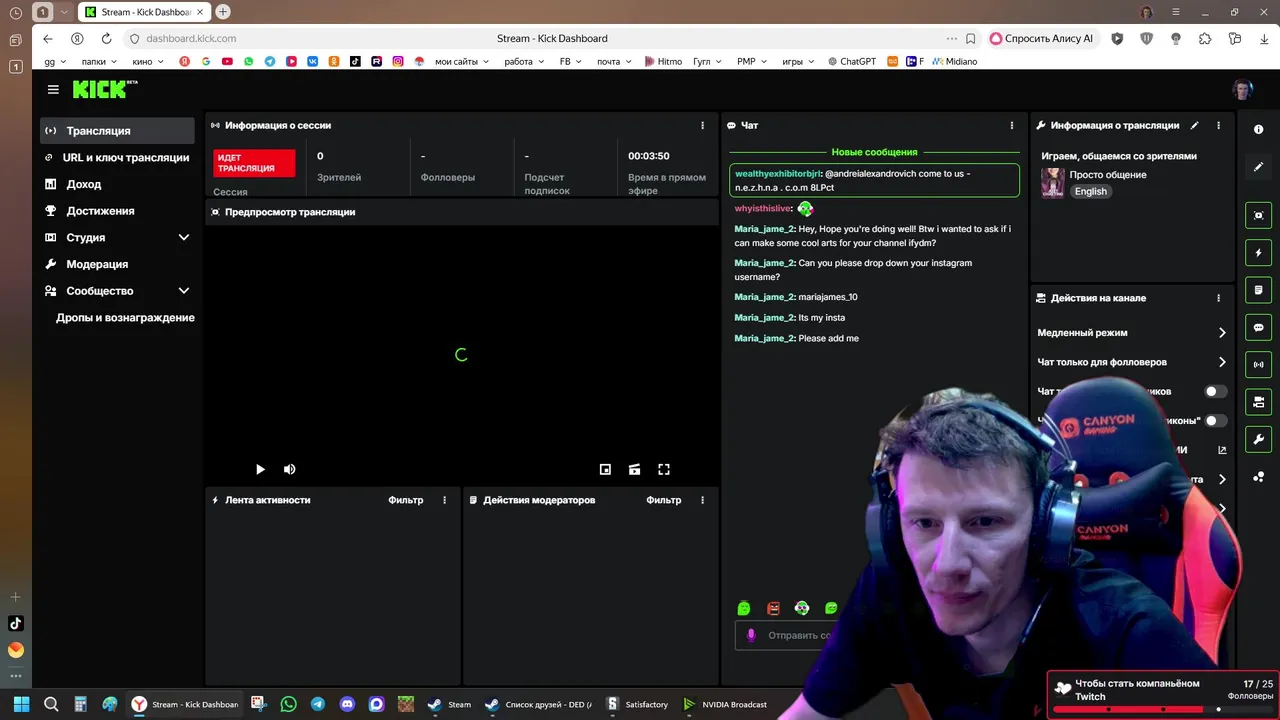Open Действия на канале panel options
The image size is (1280, 720).
coord(1218,298)
